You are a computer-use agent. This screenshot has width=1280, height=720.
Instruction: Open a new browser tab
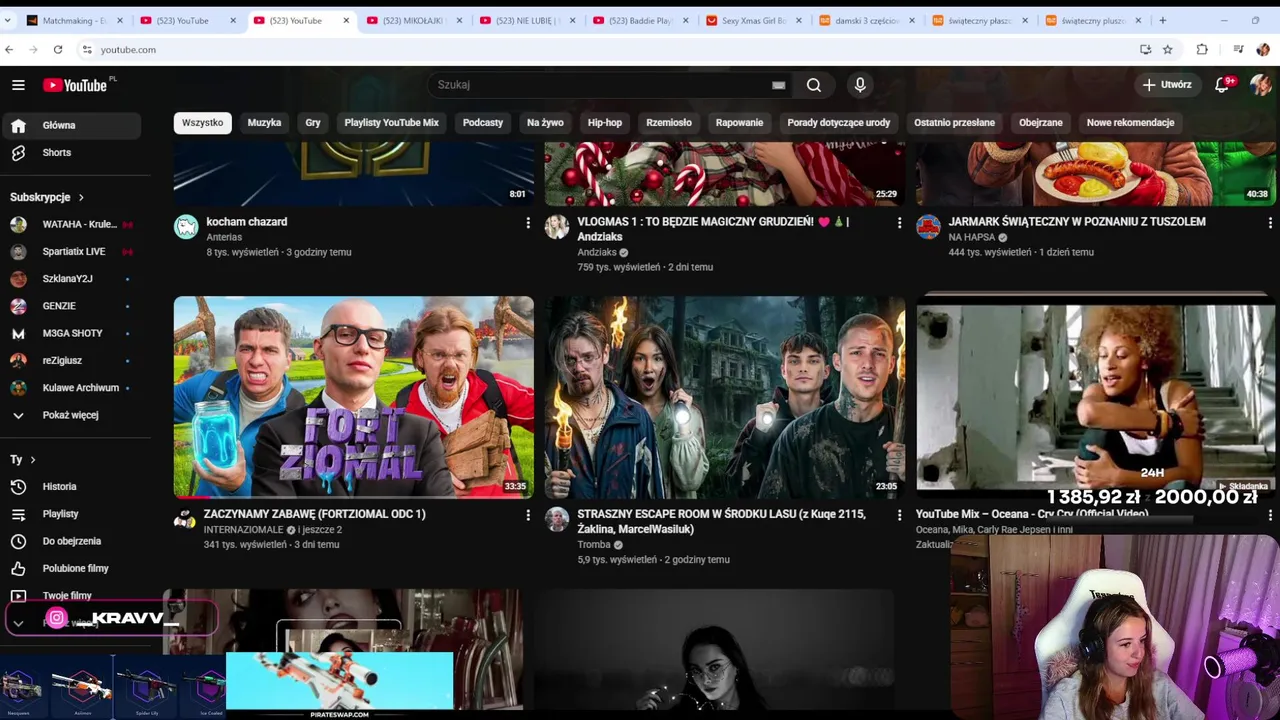click(x=1162, y=20)
